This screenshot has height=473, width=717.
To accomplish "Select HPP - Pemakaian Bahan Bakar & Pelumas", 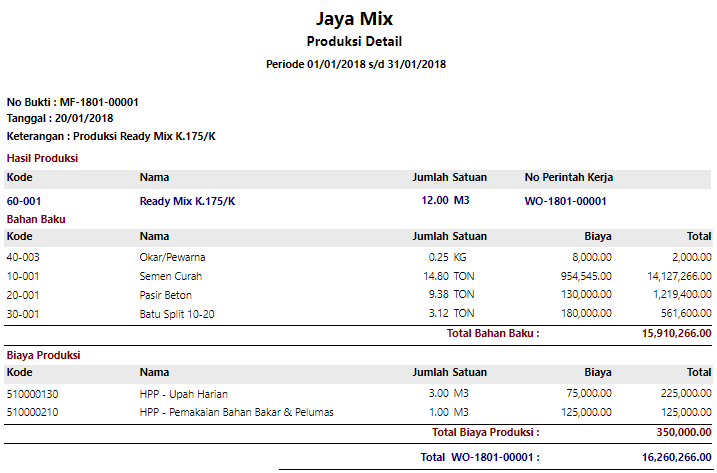I will [x=236, y=412].
